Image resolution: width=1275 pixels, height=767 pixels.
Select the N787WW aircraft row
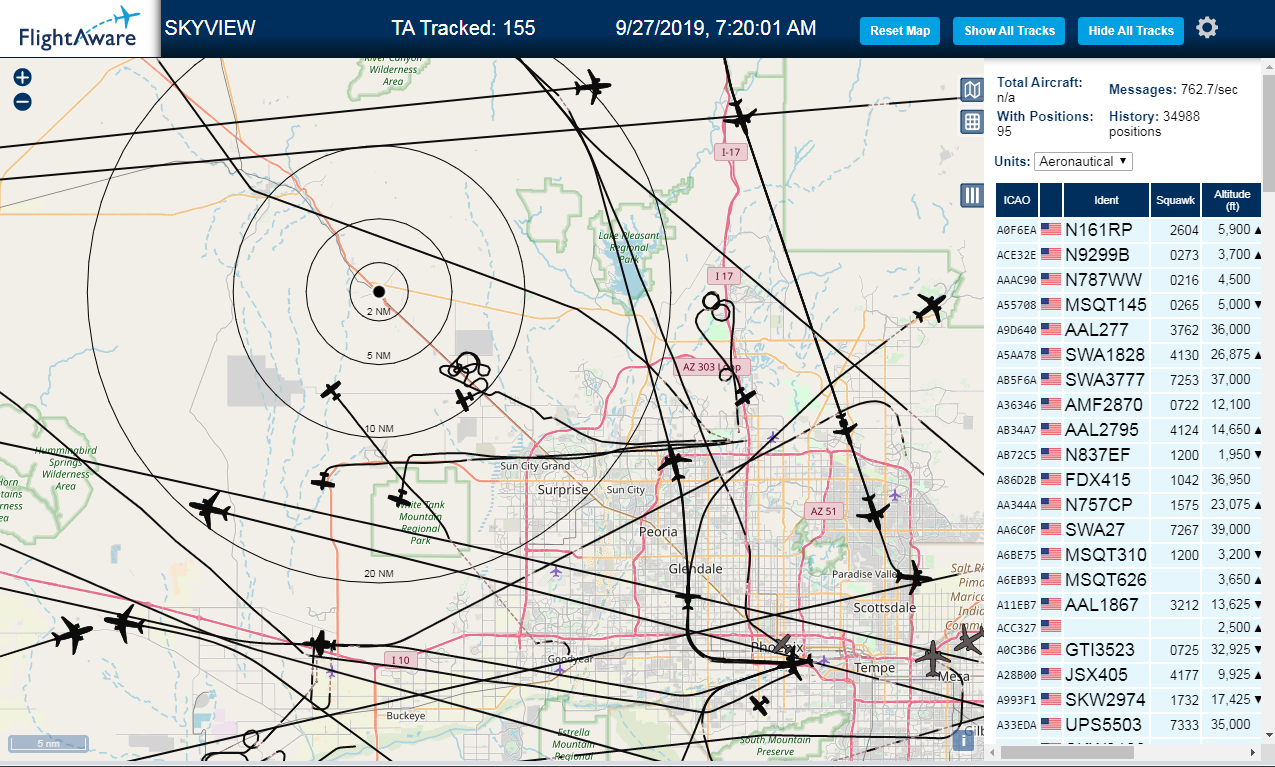(1128, 279)
